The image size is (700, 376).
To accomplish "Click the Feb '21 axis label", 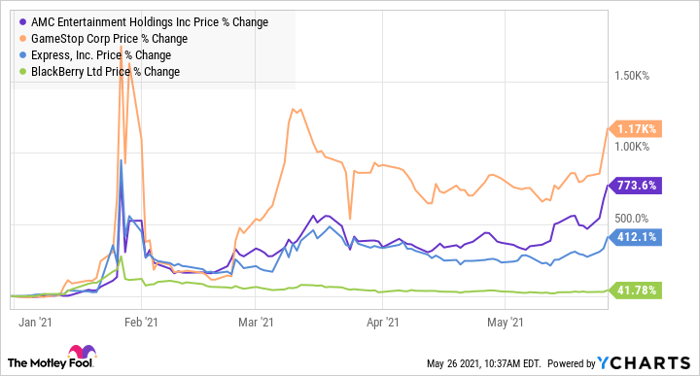I will [141, 322].
